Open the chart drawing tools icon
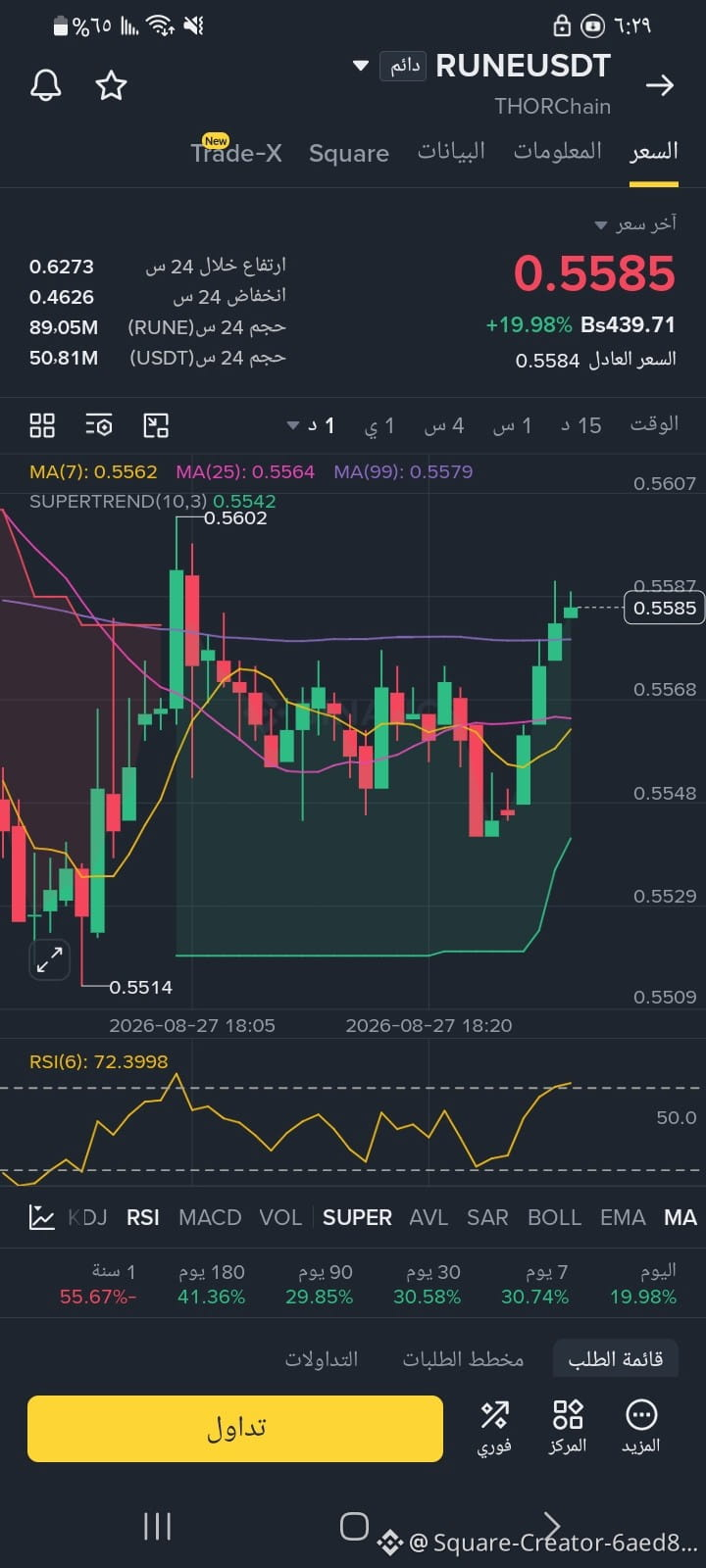 [x=156, y=425]
